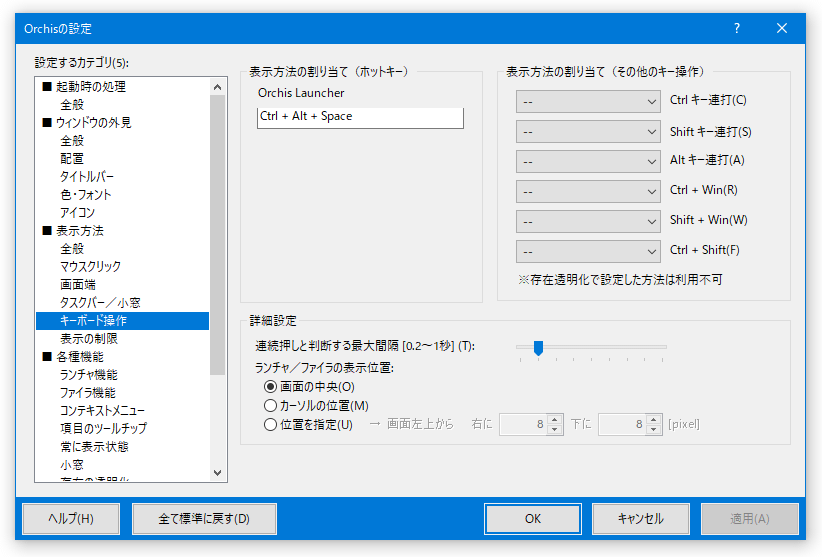This screenshot has height=557, width=822.
Task: Collapse the 各種機能 category
Action: tap(47, 357)
